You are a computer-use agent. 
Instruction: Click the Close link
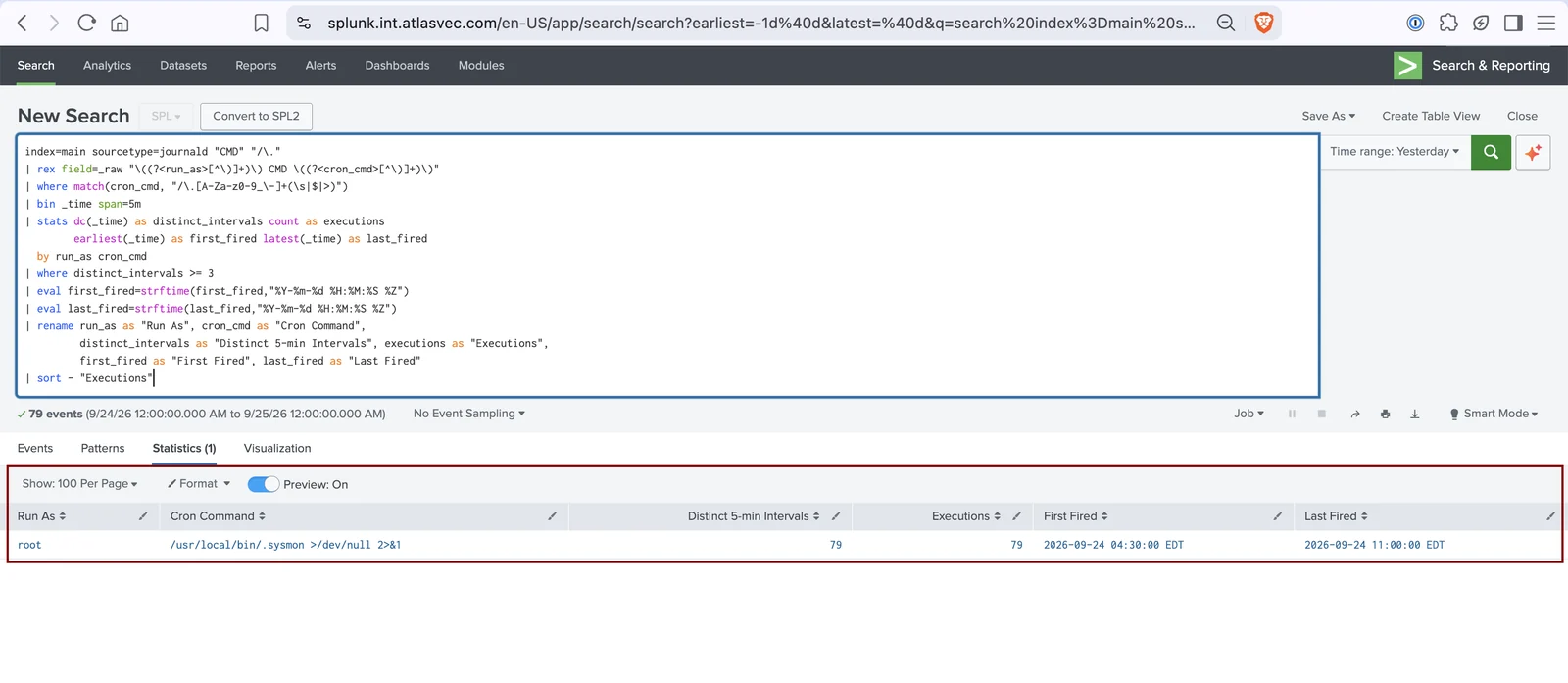coord(1522,116)
